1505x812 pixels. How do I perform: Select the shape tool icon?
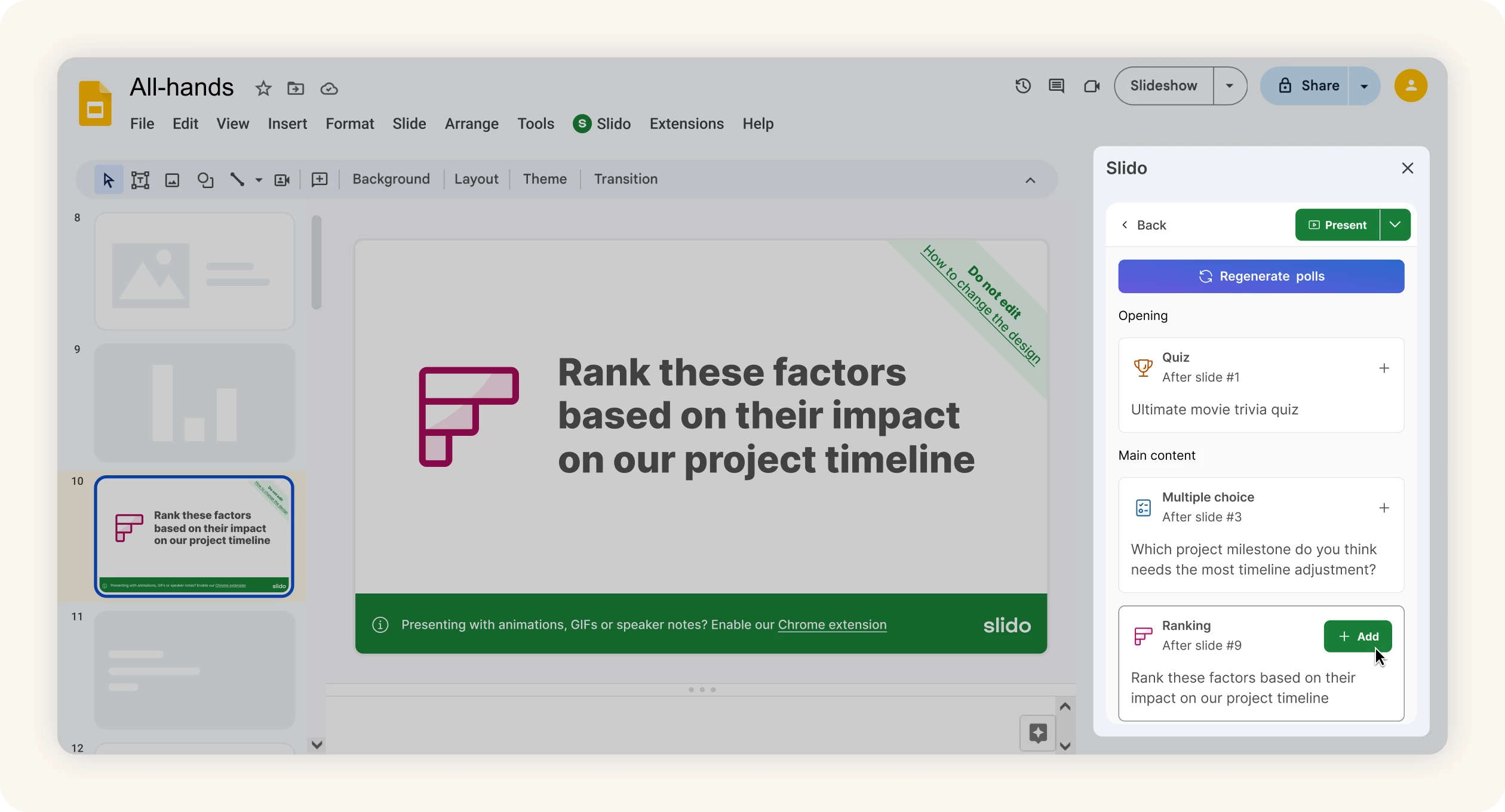(205, 180)
